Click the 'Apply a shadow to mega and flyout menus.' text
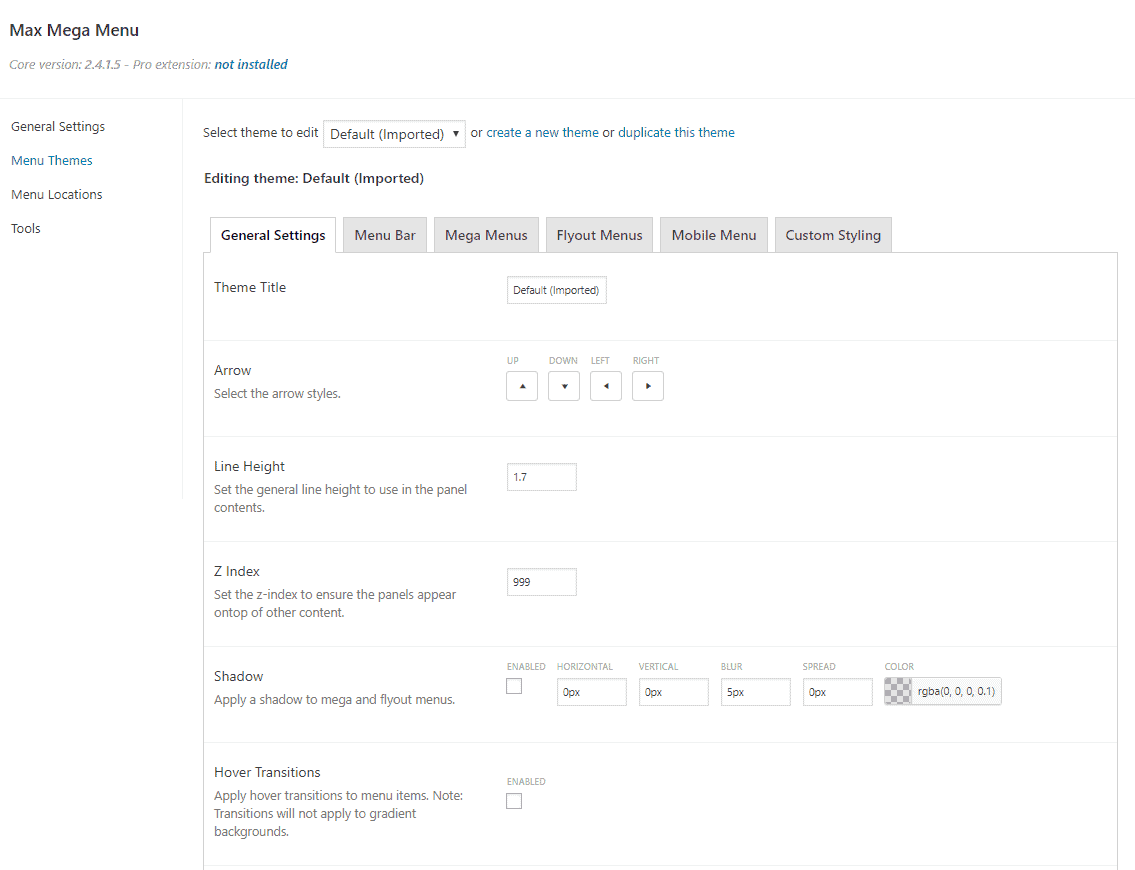This screenshot has height=870, width=1135. tap(334, 700)
